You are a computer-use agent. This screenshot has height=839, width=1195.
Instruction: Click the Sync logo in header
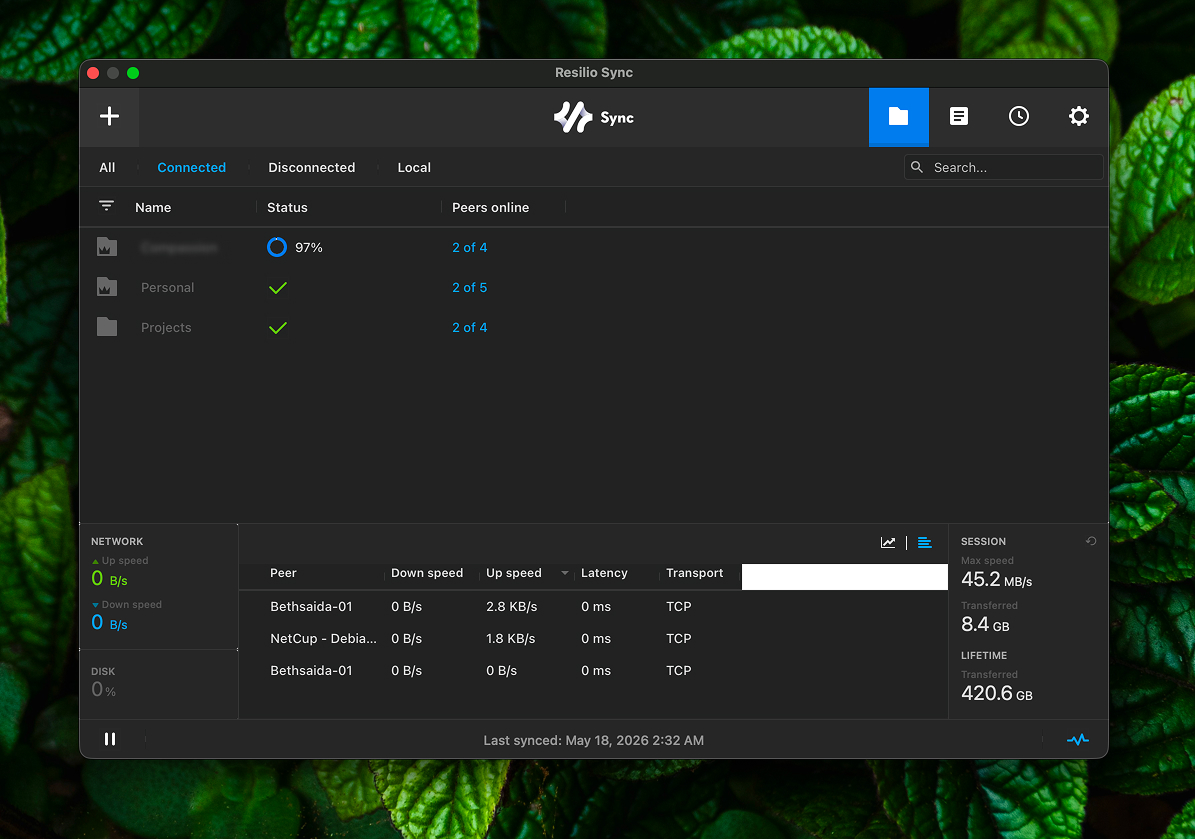(594, 117)
